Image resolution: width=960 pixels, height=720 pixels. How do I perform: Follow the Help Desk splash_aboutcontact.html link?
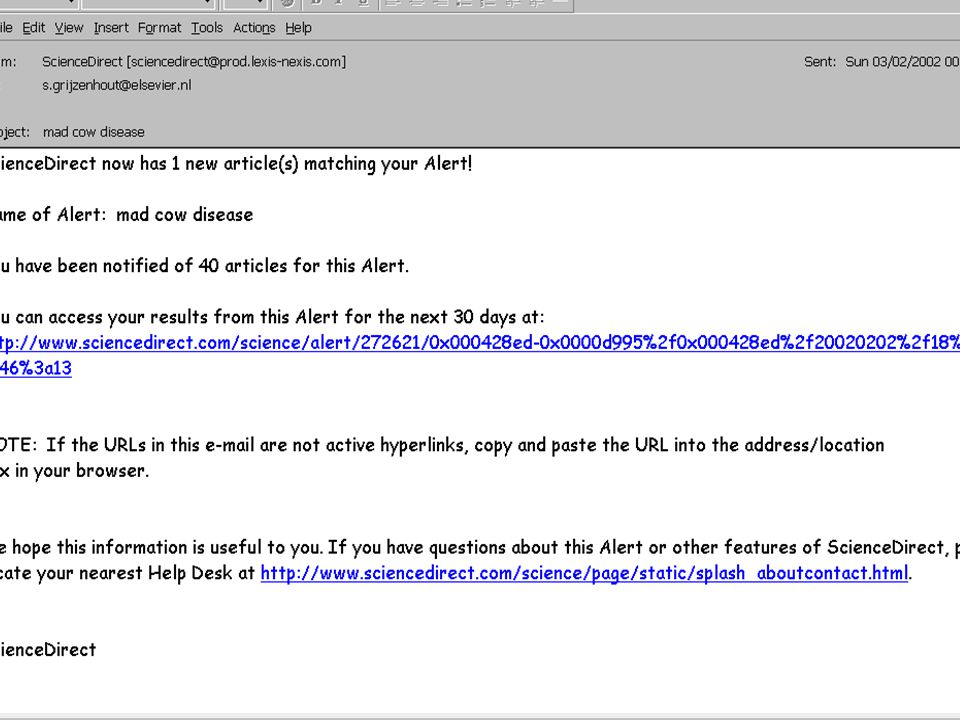tap(584, 573)
